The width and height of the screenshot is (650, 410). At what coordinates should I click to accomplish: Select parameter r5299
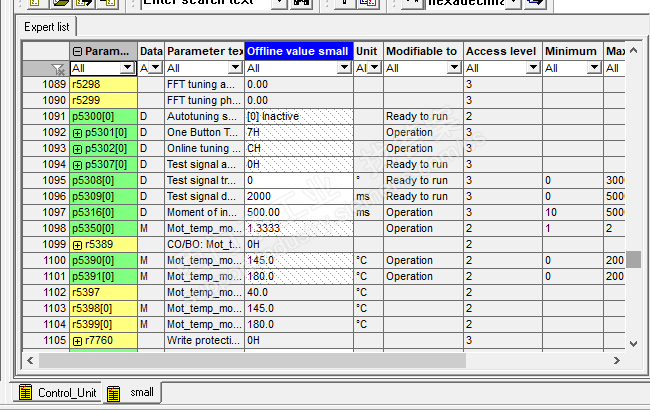tap(103, 101)
